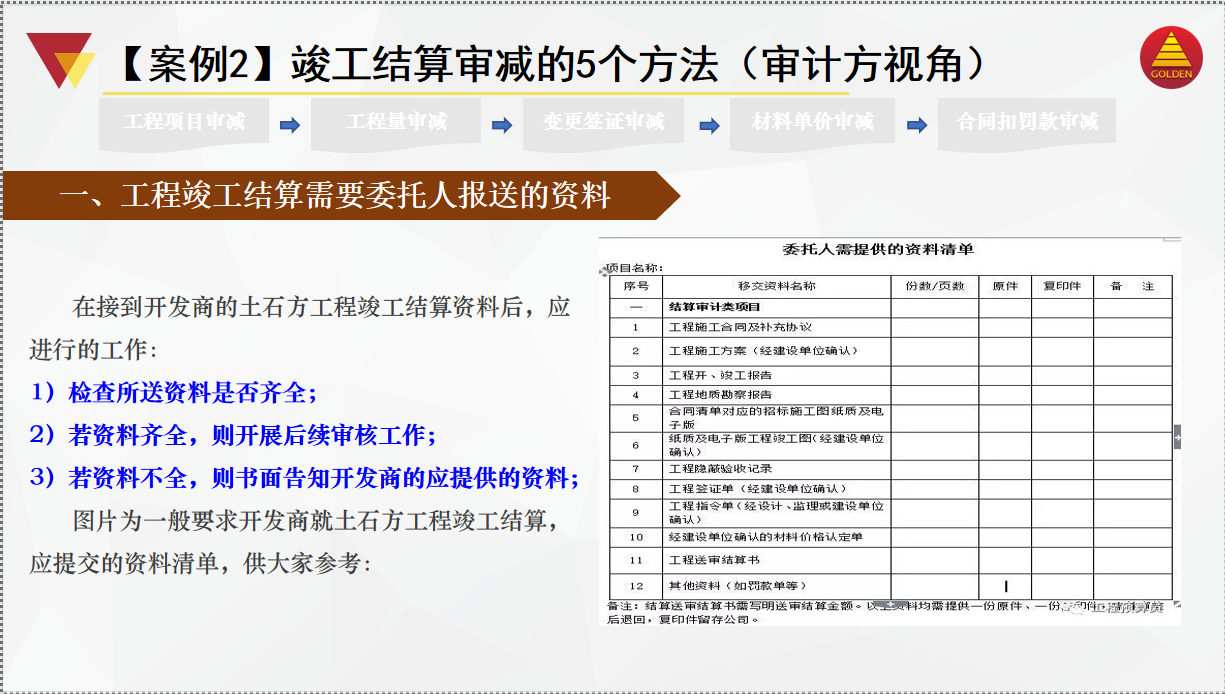Click the 原件 column header
1225x694 pixels.
coord(1005,286)
